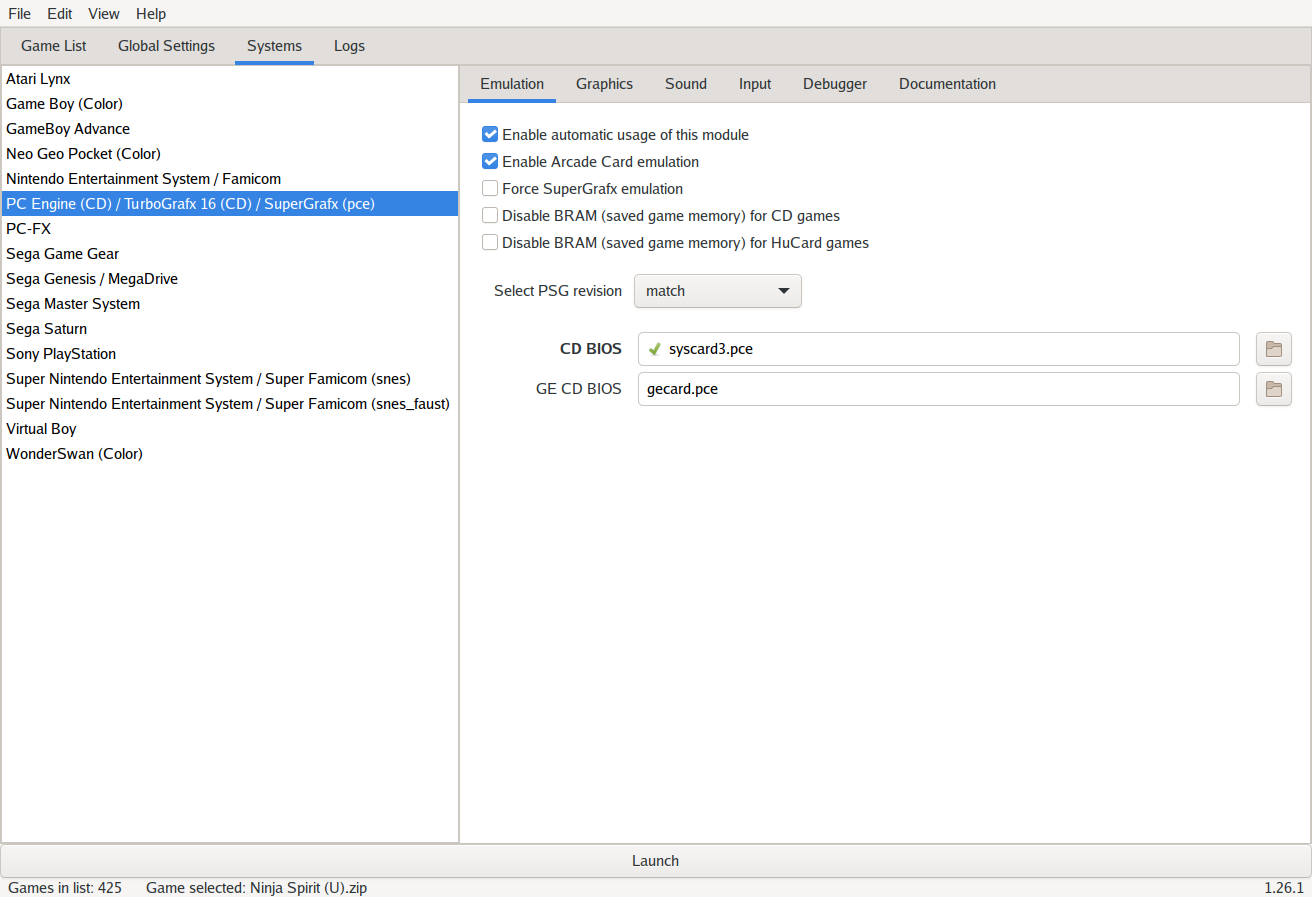Select Neo Geo Pocket (Color) system

coord(230,154)
